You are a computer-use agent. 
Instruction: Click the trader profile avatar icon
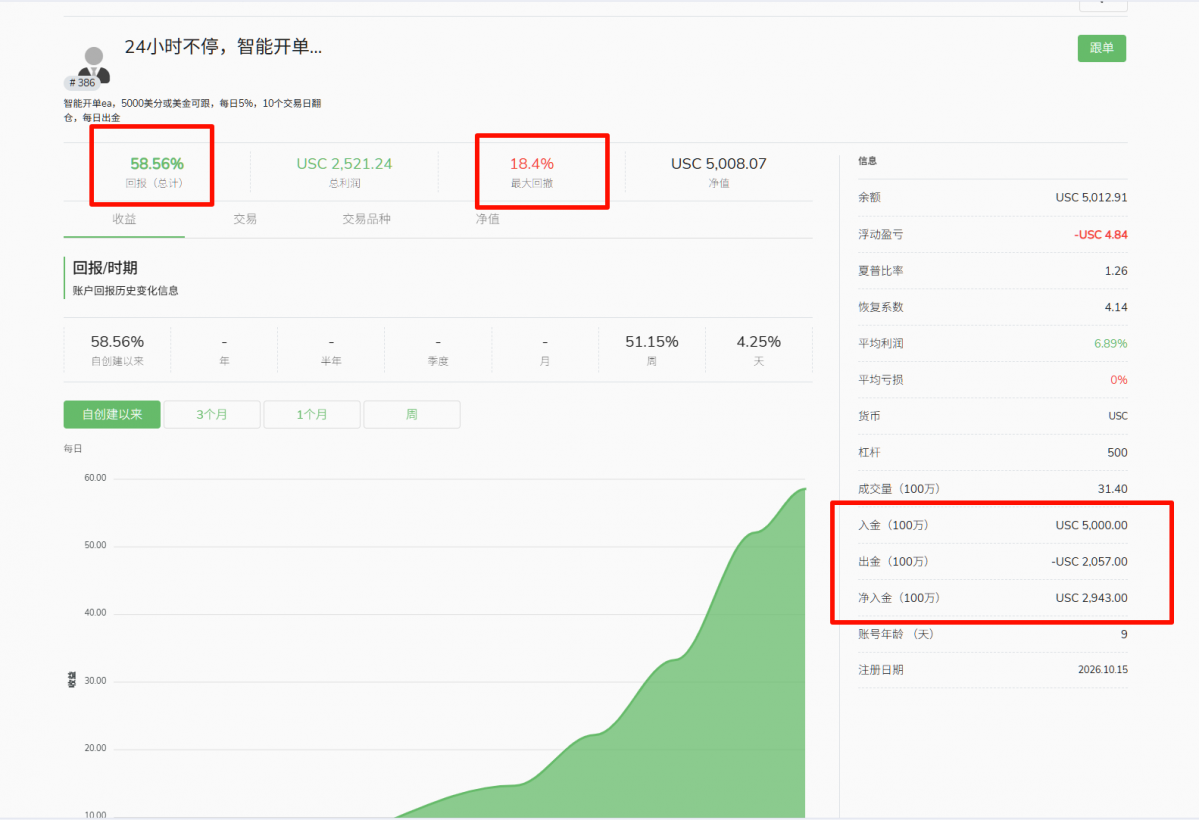(94, 64)
